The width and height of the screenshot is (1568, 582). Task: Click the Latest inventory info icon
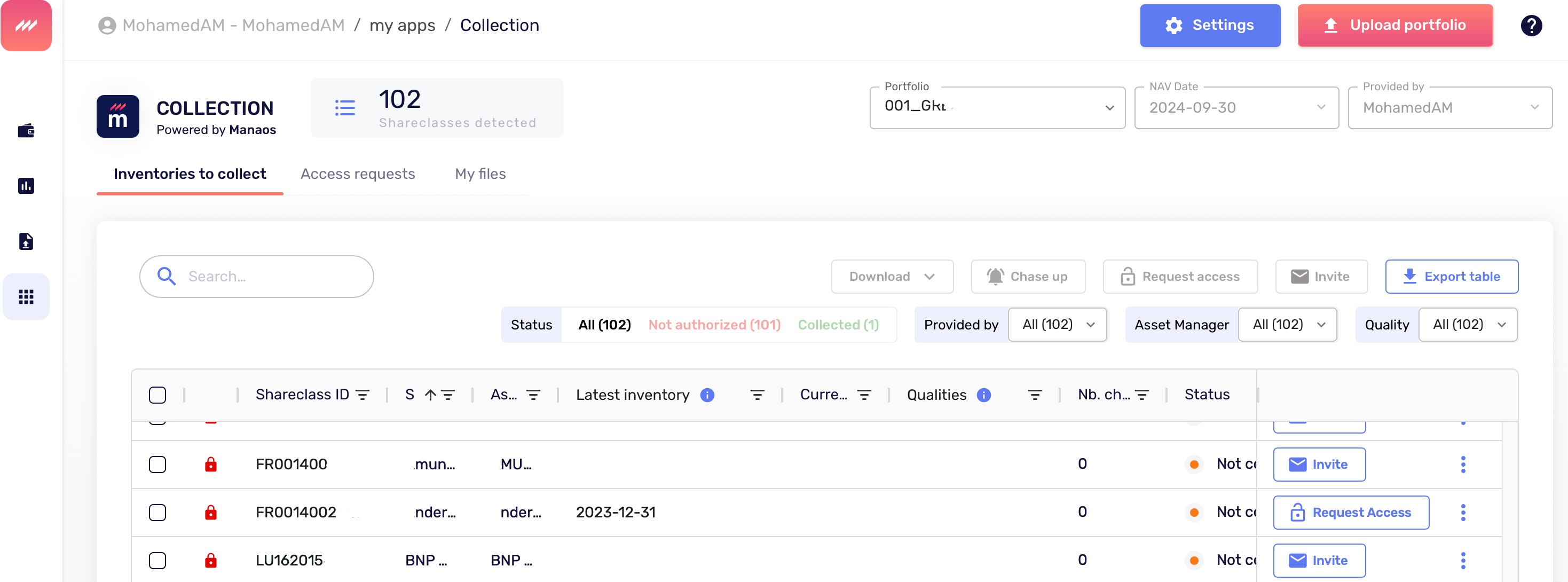click(707, 395)
